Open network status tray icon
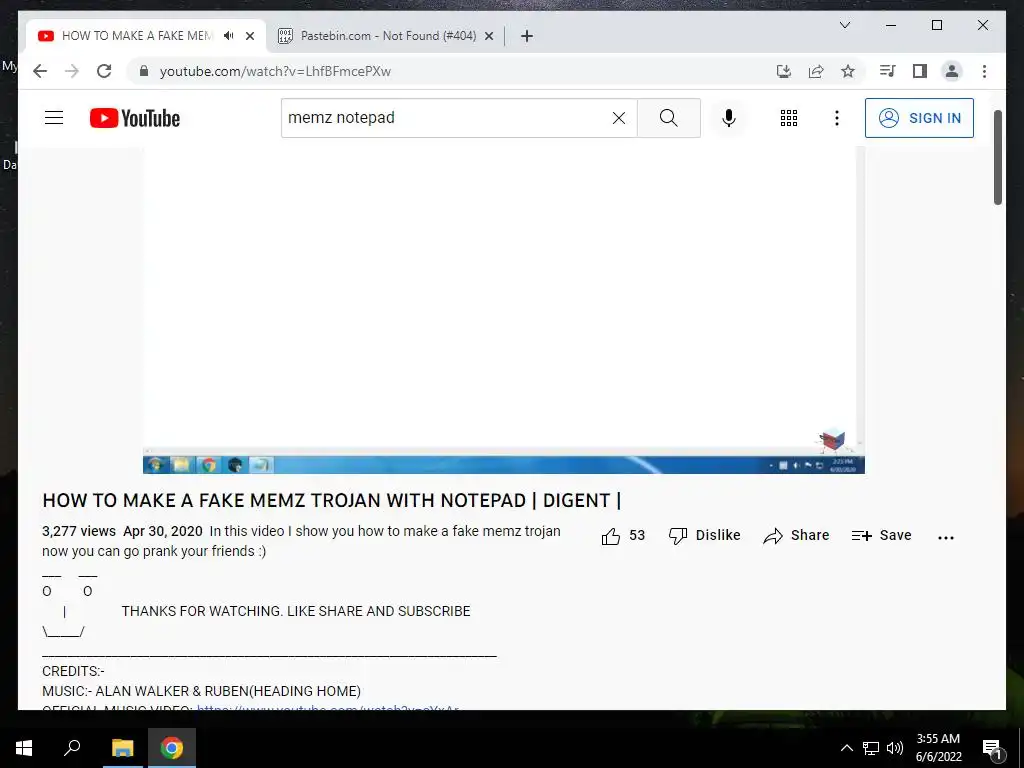1024x768 pixels. coord(871,748)
